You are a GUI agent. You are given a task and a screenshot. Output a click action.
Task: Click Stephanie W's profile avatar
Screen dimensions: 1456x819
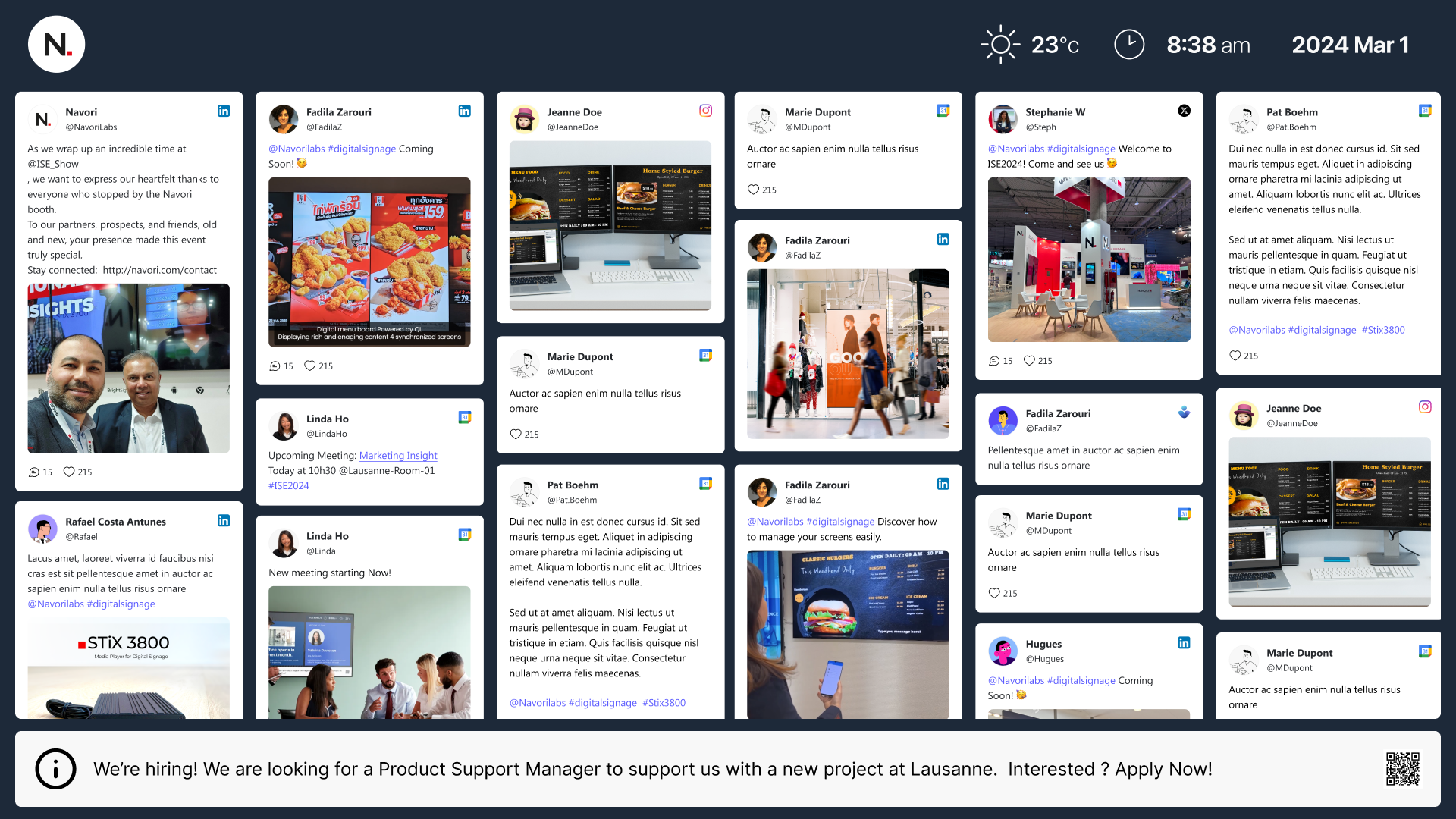1003,119
